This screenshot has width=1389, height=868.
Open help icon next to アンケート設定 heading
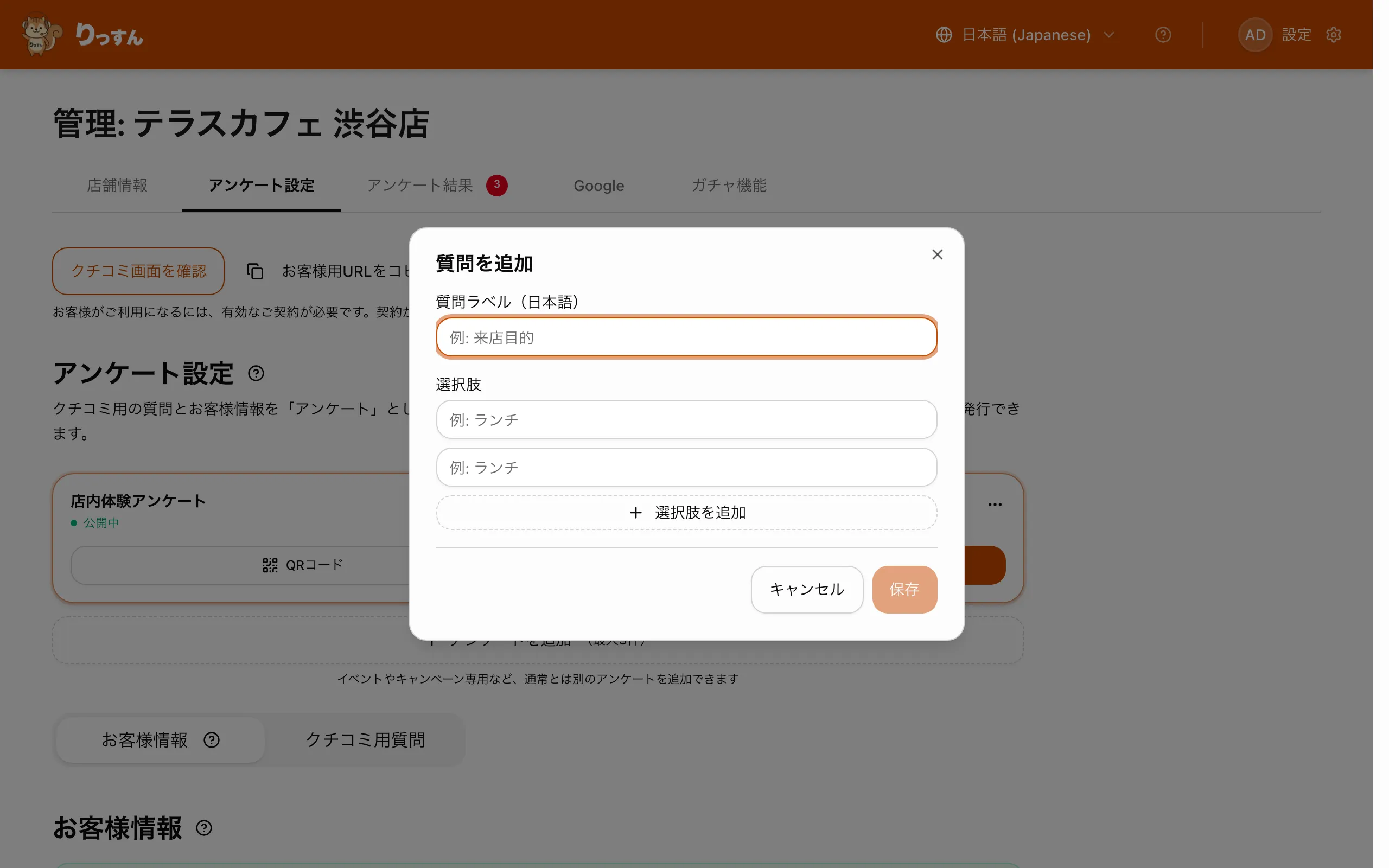pyautogui.click(x=256, y=374)
